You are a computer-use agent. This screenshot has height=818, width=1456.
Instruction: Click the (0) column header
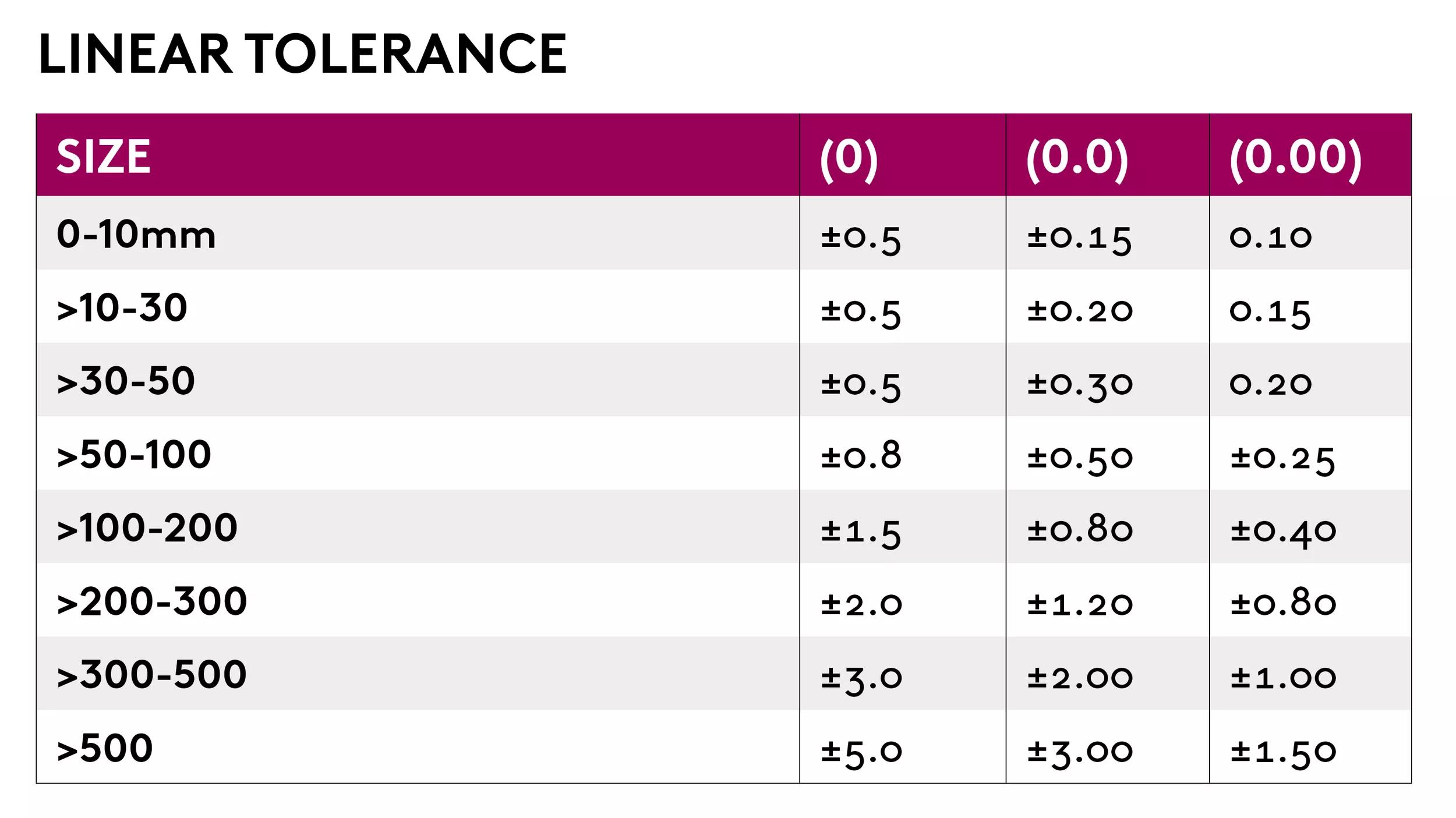(849, 157)
